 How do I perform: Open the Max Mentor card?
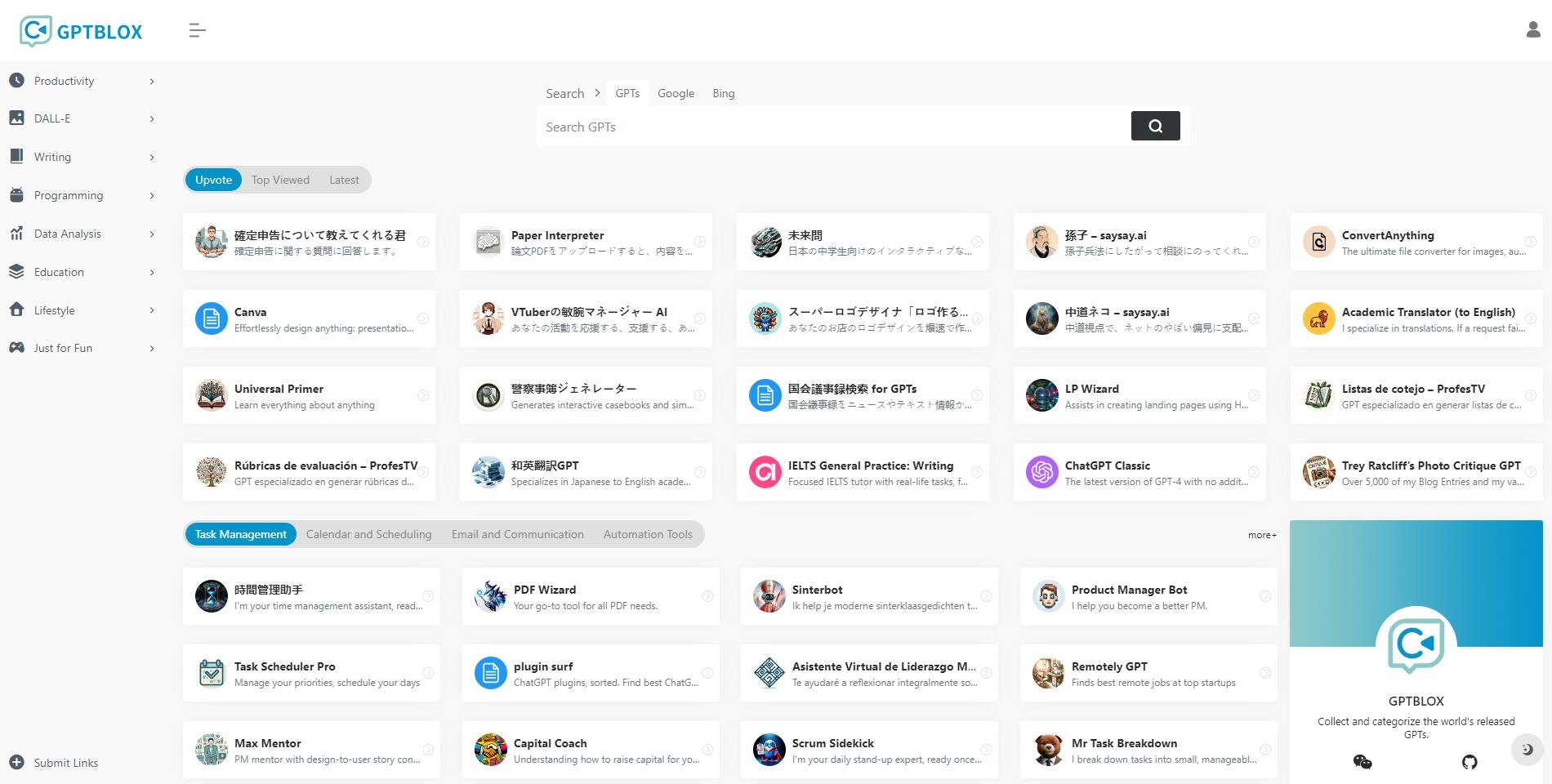point(311,750)
